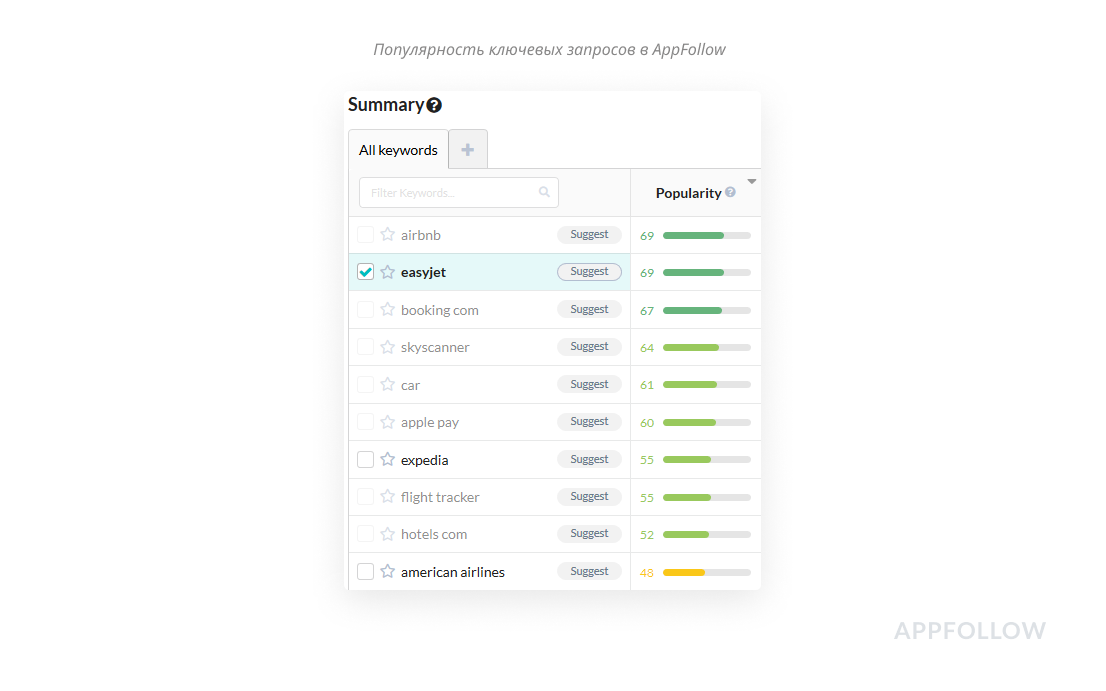Add a new tab with plus

coord(467,150)
